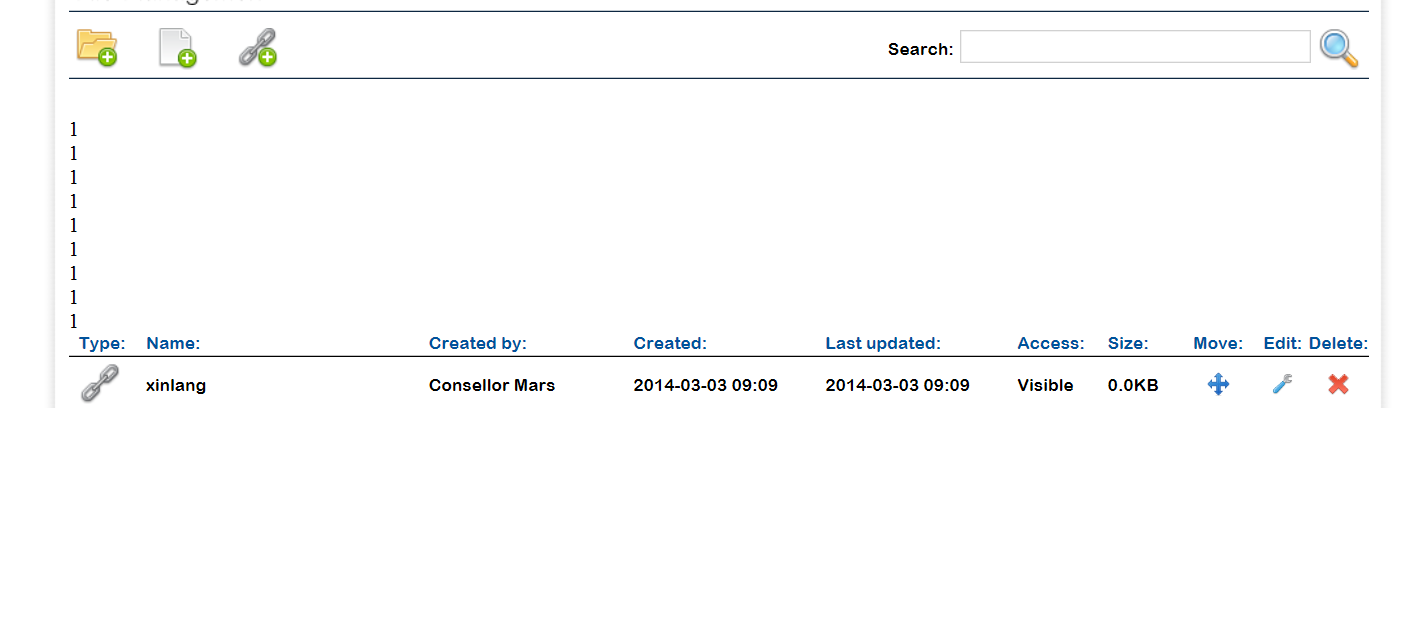The height and width of the screenshot is (630, 1419).
Task: Click the Access column header
Action: pos(1050,343)
